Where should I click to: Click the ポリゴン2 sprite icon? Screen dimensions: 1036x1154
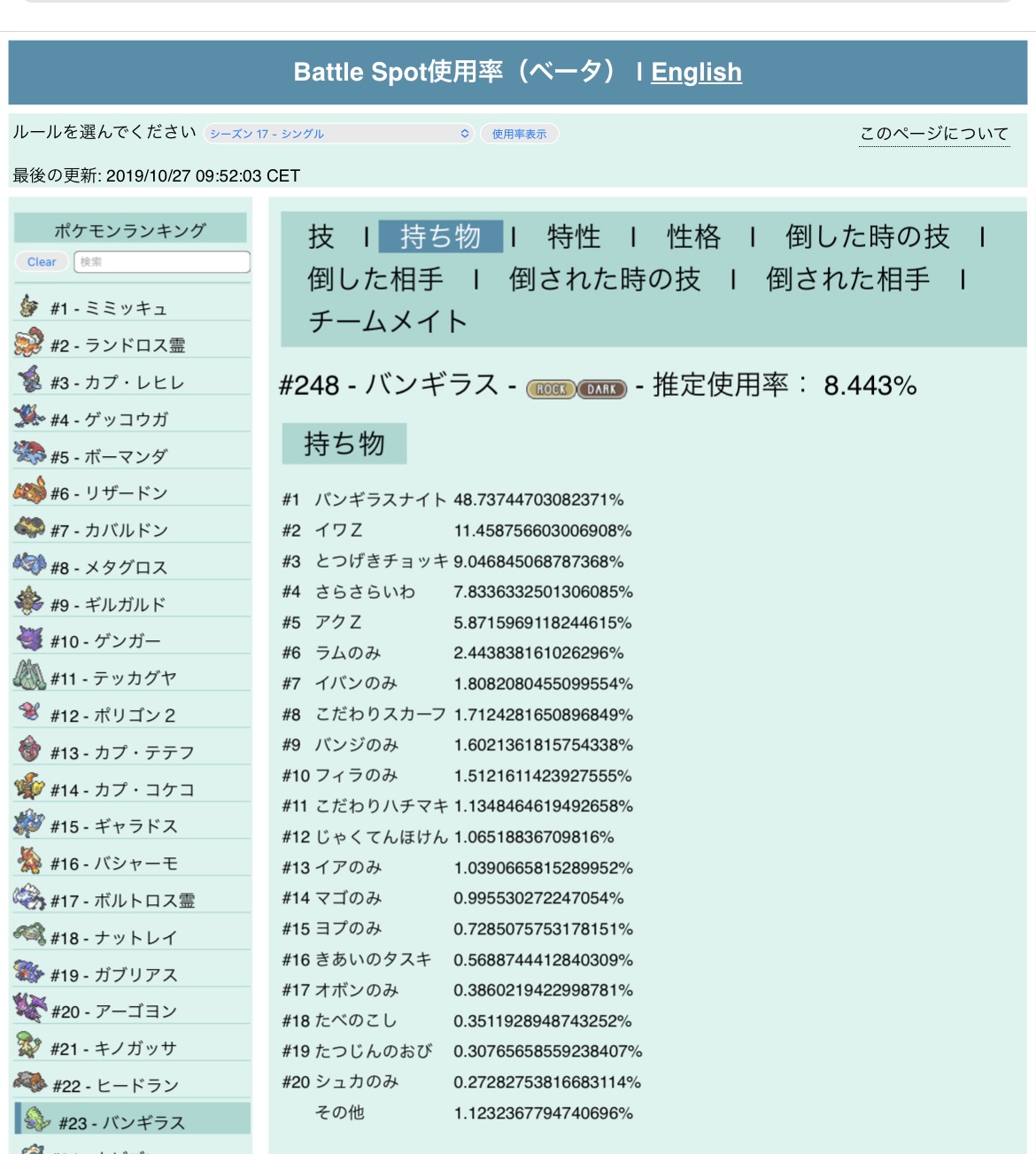pyautogui.click(x=29, y=712)
